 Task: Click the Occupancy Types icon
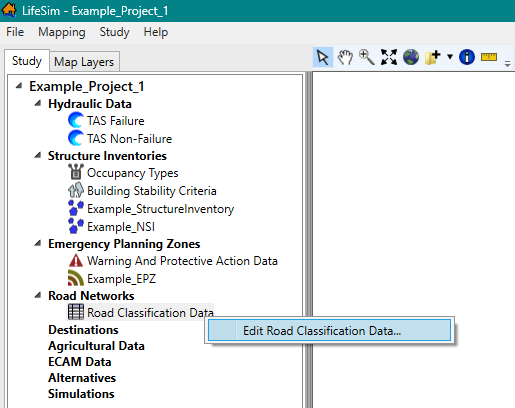(x=76, y=172)
